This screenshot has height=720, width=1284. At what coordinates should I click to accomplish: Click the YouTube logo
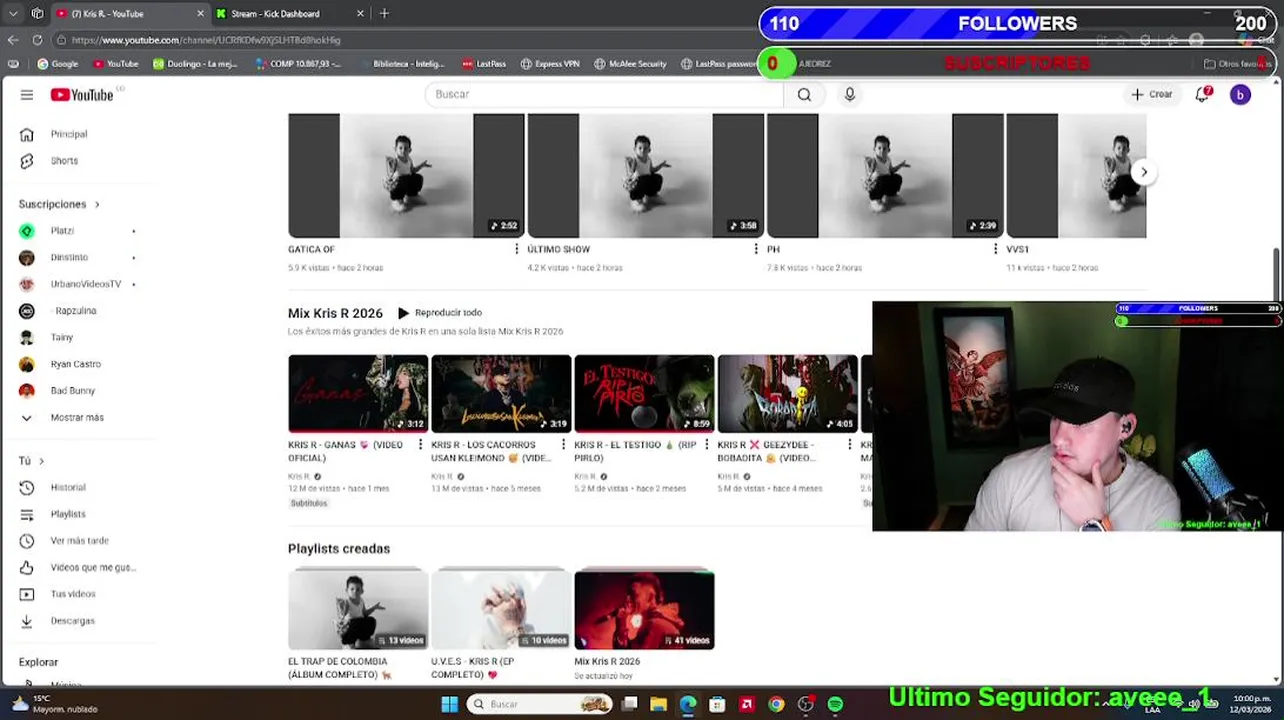82,95
